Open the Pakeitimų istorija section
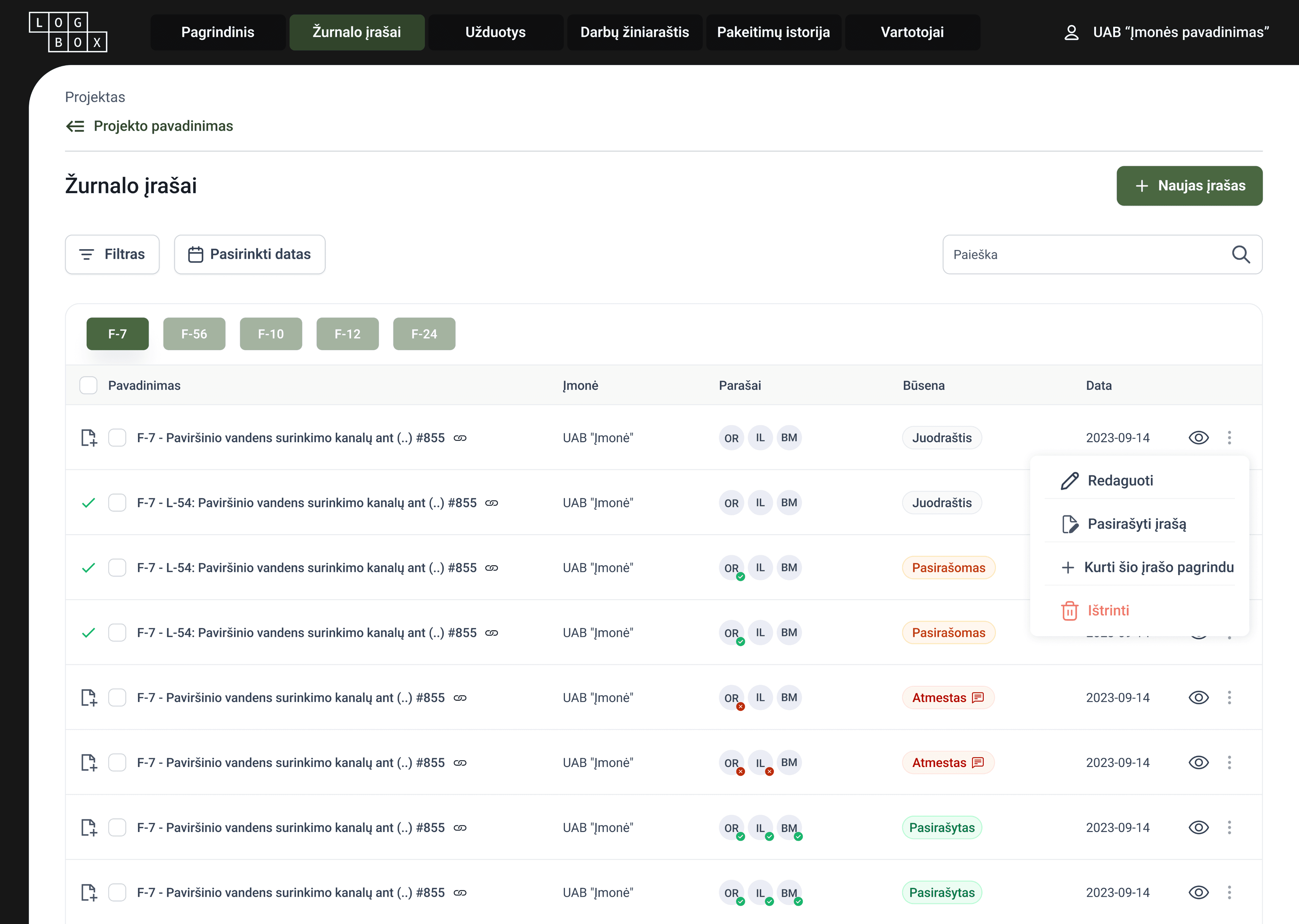Viewport: 1299px width, 924px height. click(774, 32)
